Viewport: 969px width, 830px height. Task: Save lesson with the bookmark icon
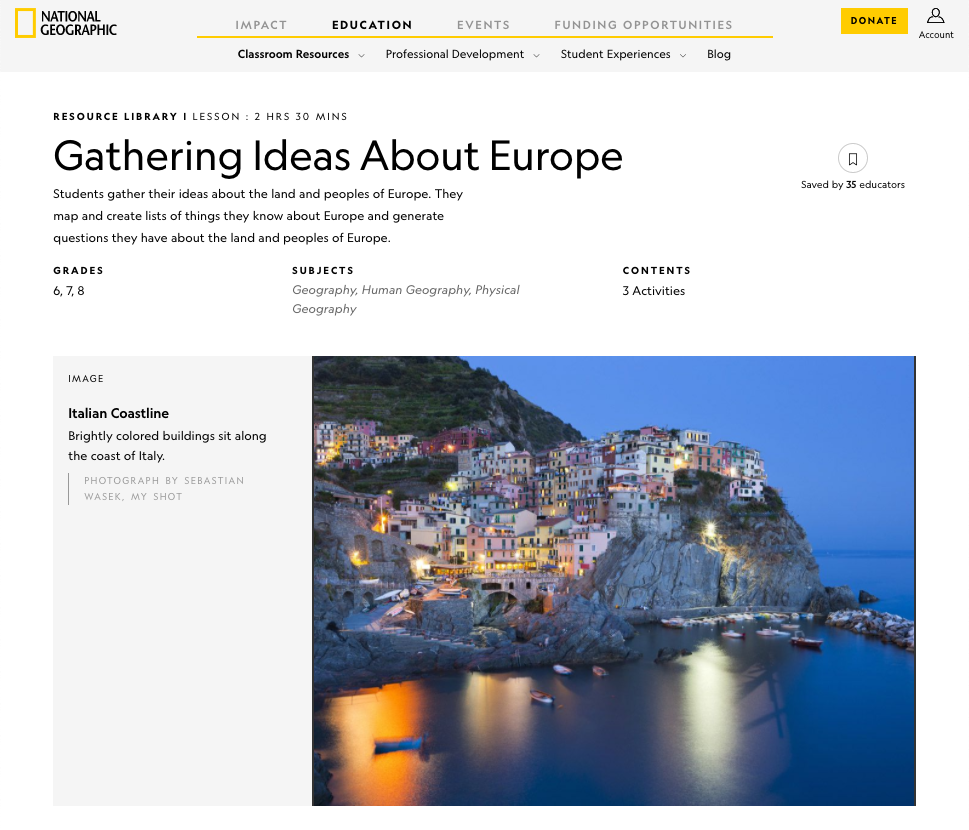(x=853, y=158)
